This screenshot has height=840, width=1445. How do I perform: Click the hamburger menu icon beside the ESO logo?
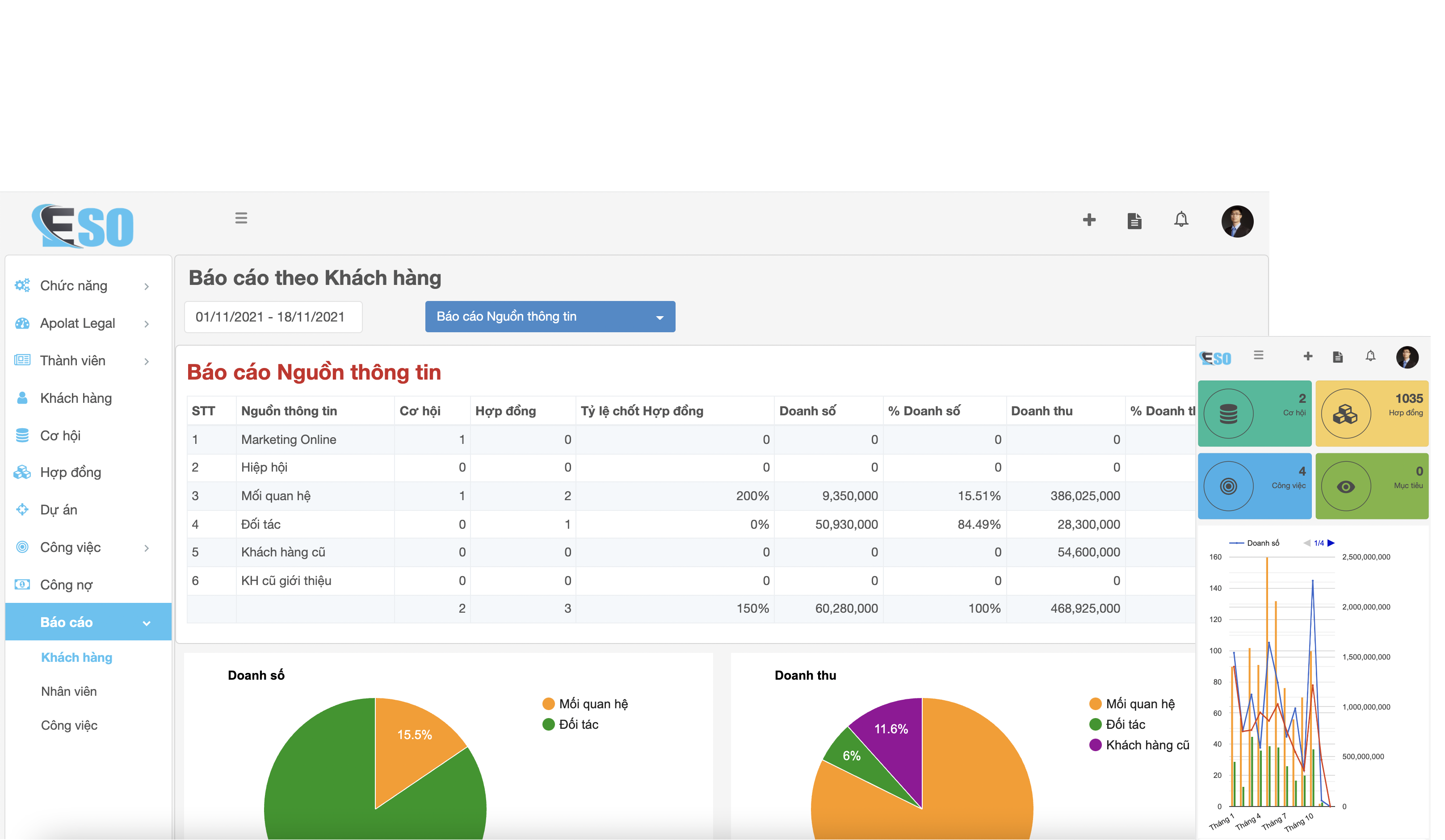coord(241,218)
